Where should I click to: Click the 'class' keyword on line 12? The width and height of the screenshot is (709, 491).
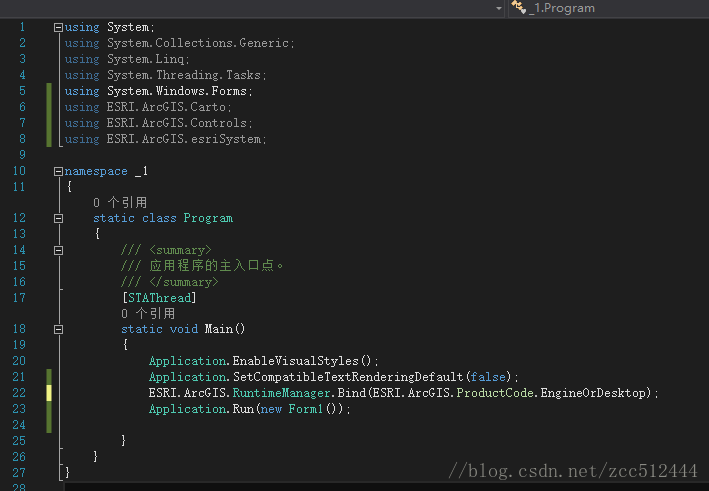[x=159, y=218]
